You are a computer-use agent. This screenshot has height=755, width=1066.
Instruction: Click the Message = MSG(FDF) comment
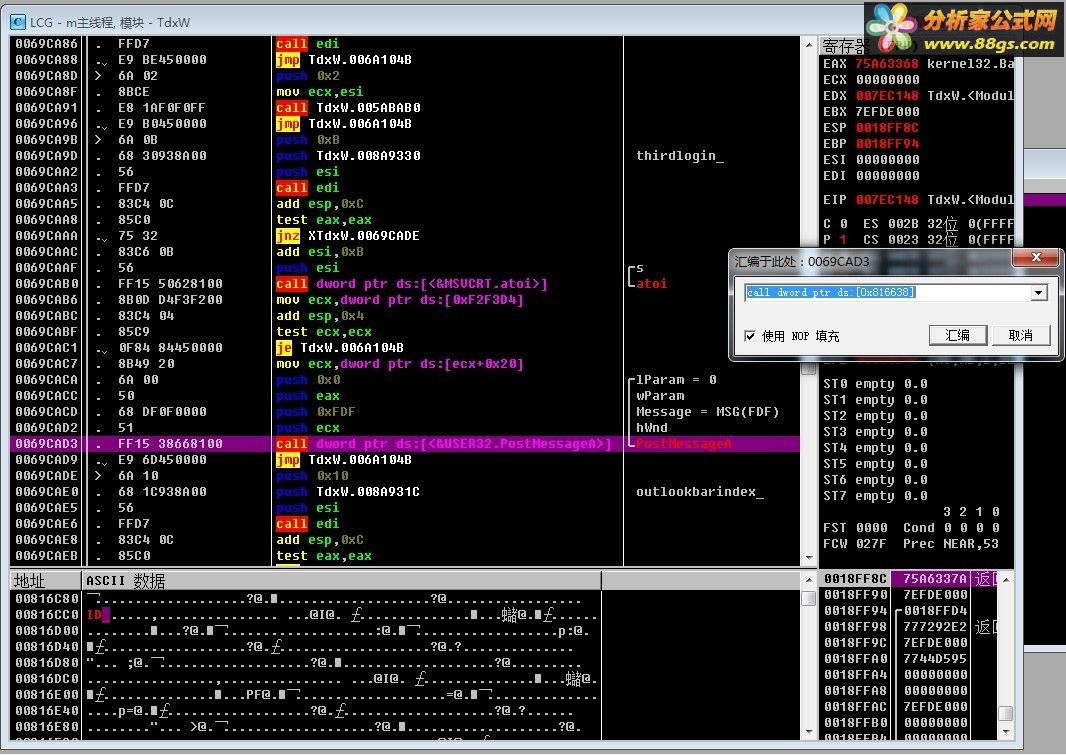point(707,412)
